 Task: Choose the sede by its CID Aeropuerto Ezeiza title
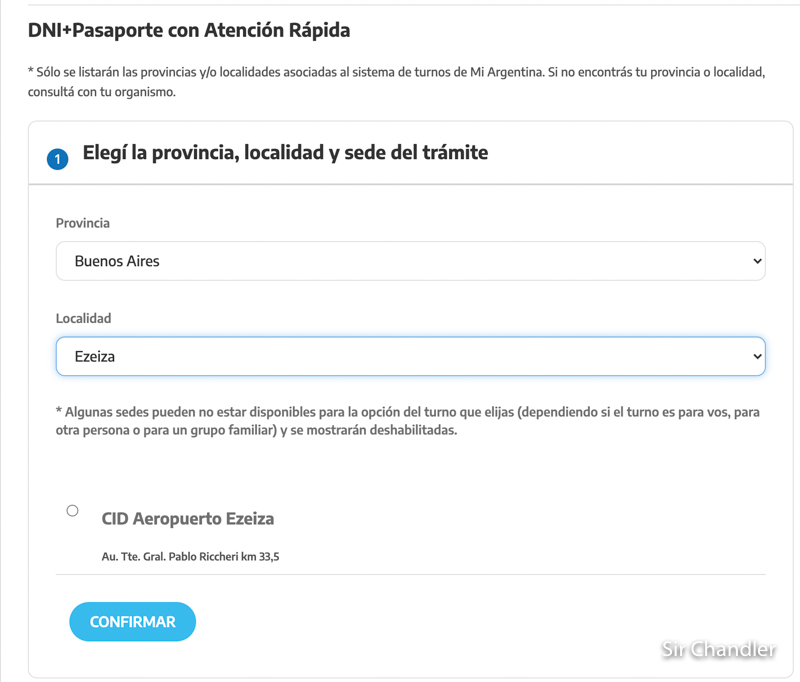pos(188,519)
